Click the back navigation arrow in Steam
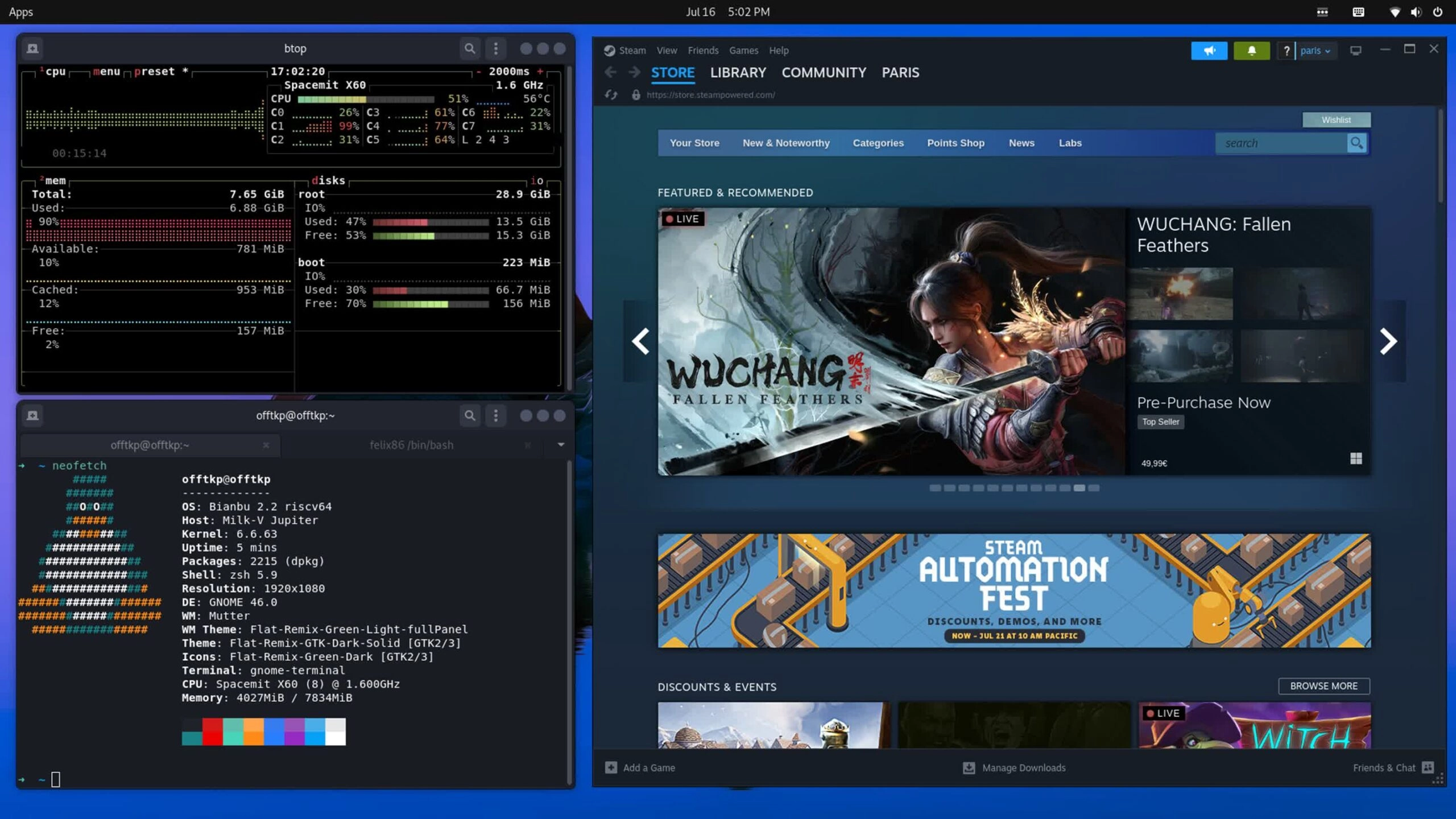1456x819 pixels. coord(610,72)
